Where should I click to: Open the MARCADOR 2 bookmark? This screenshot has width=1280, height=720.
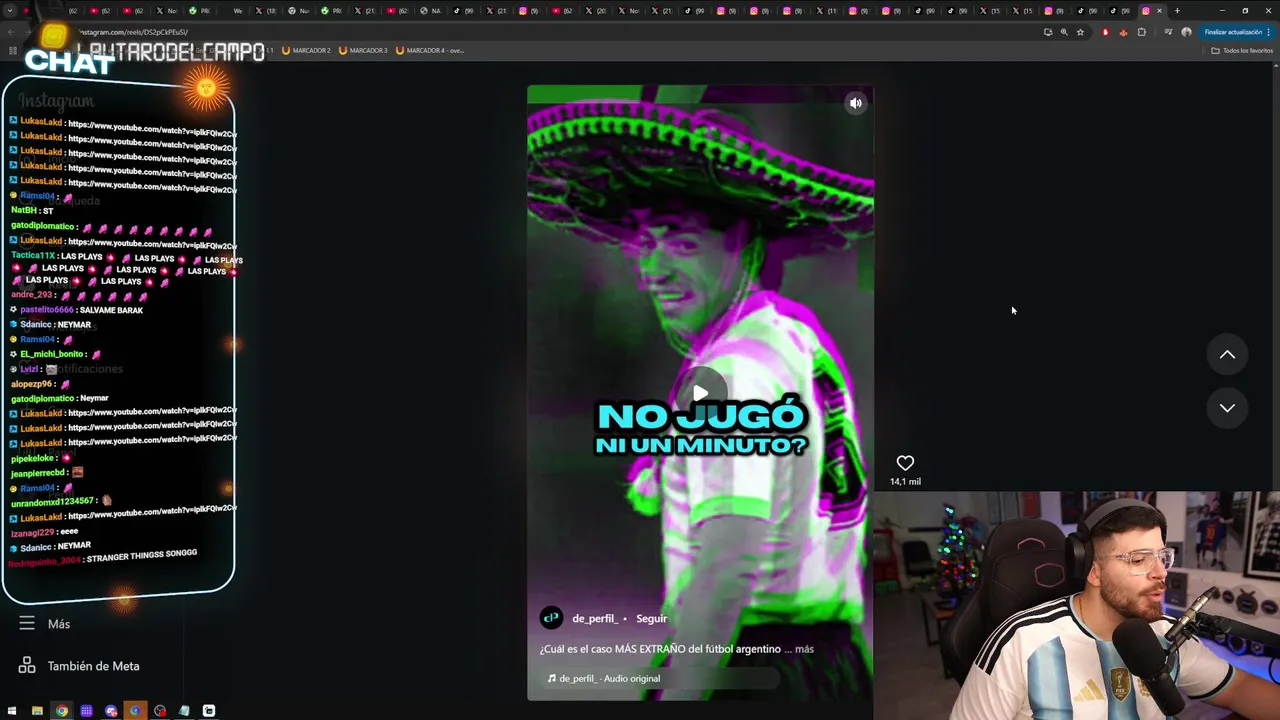click(x=307, y=50)
